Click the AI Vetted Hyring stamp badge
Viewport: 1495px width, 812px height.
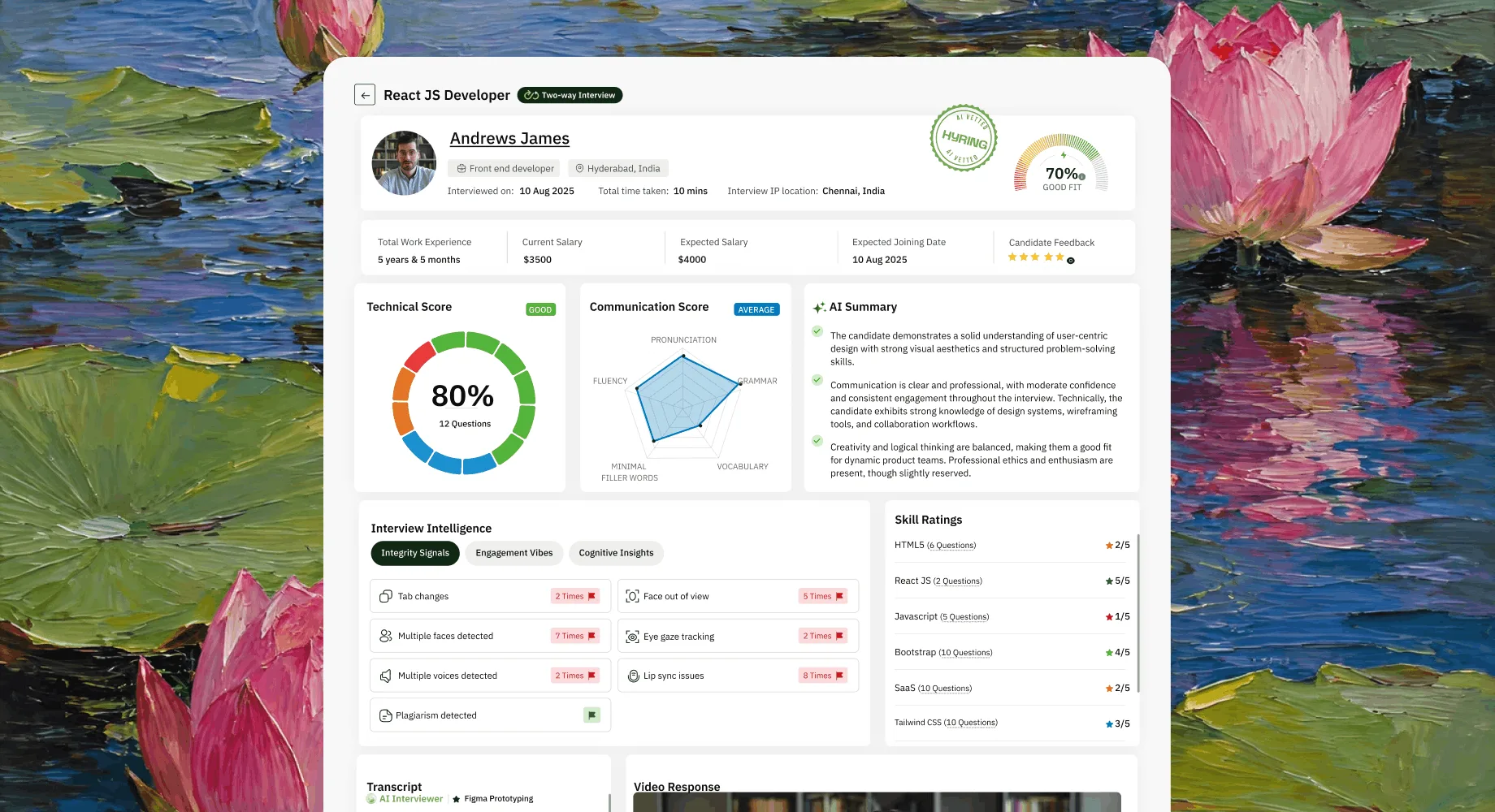coord(964,138)
